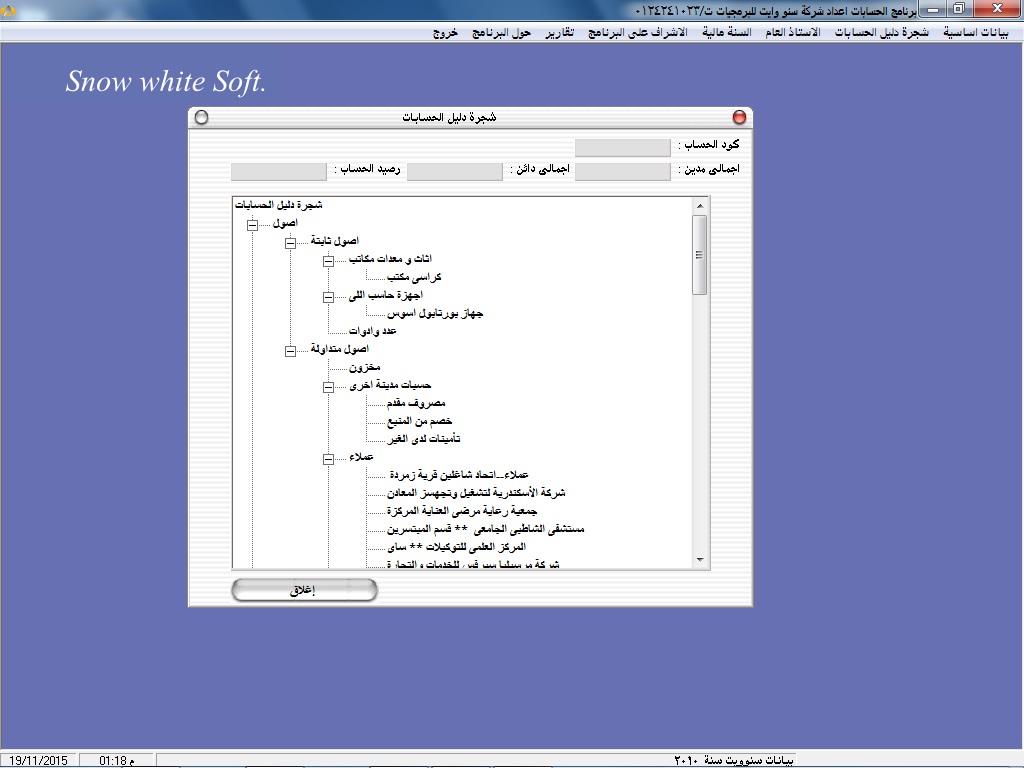The width and height of the screenshot is (1024, 768).
Task: Click the tree scrollbar down arrow
Action: point(700,560)
